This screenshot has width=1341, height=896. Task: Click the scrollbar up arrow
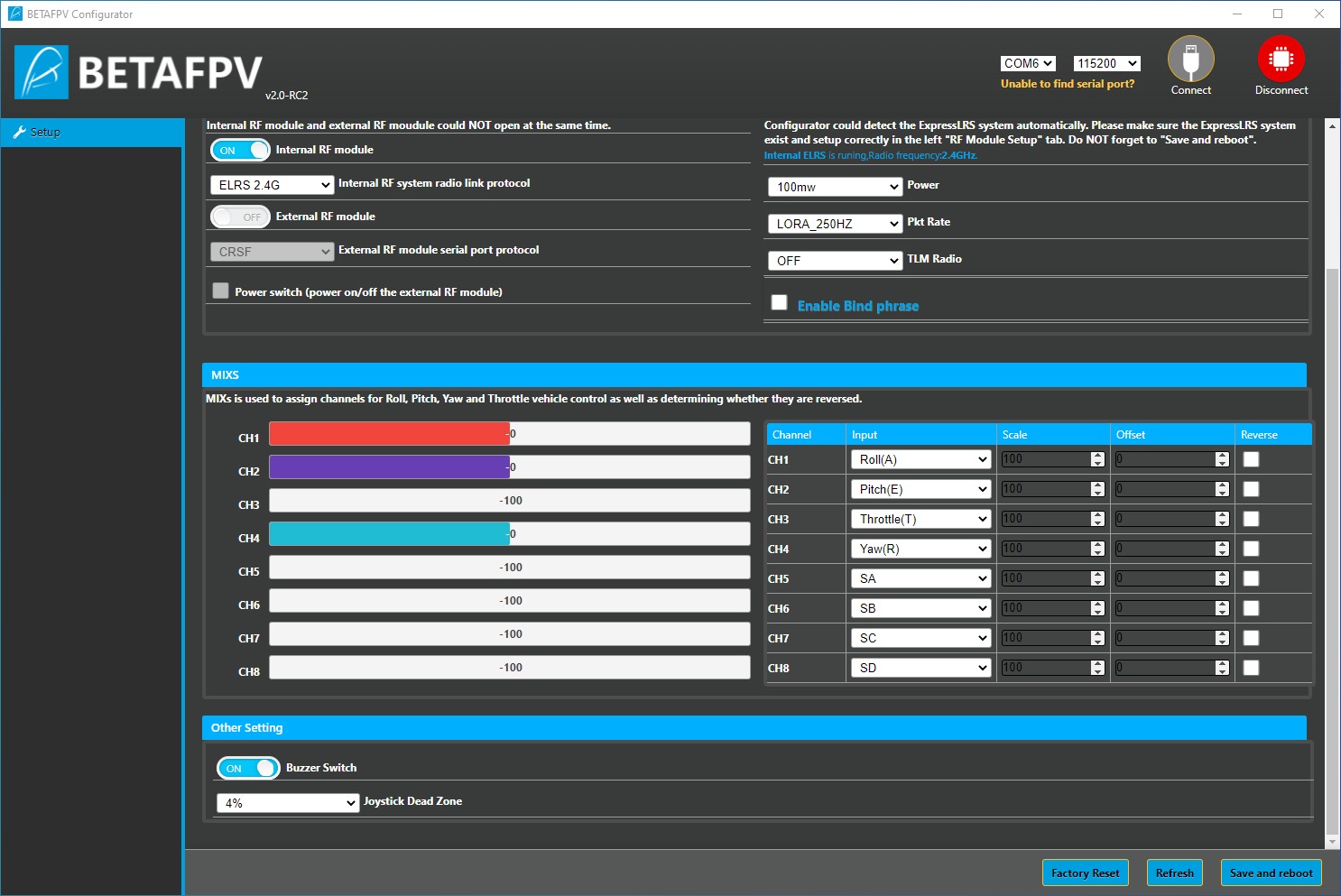(1332, 125)
